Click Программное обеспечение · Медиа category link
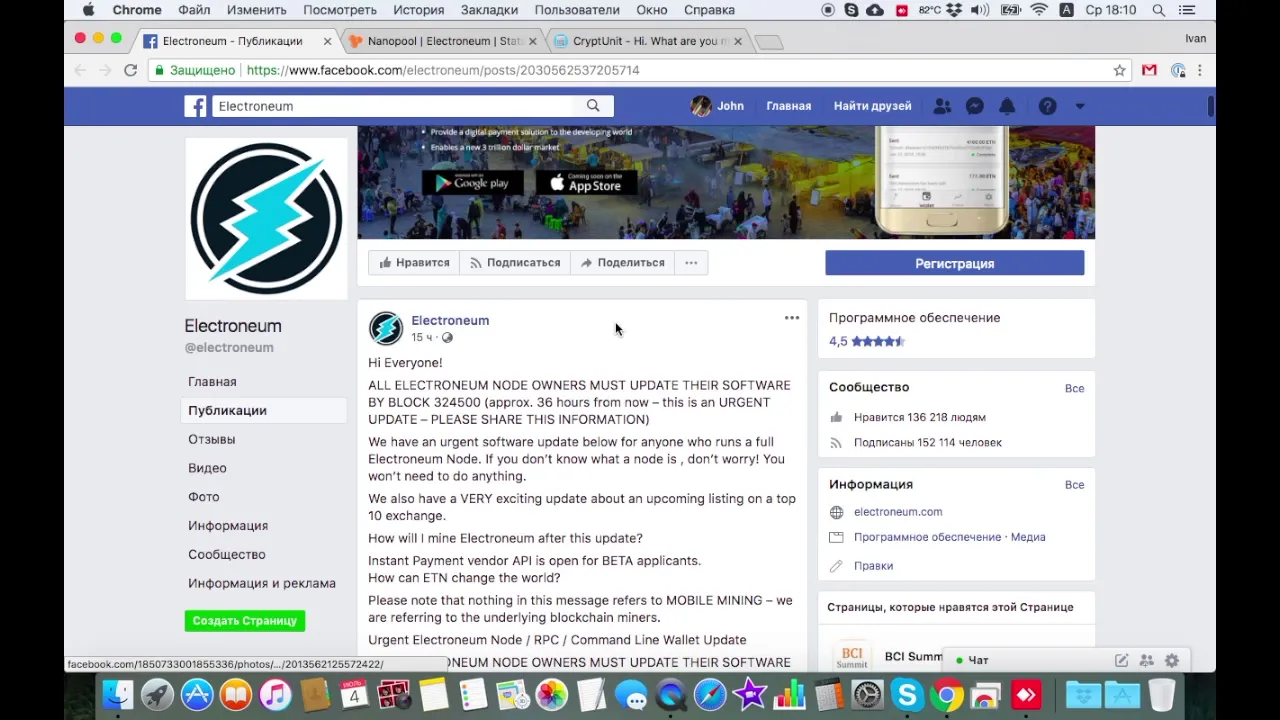Image resolution: width=1280 pixels, height=720 pixels. (949, 537)
